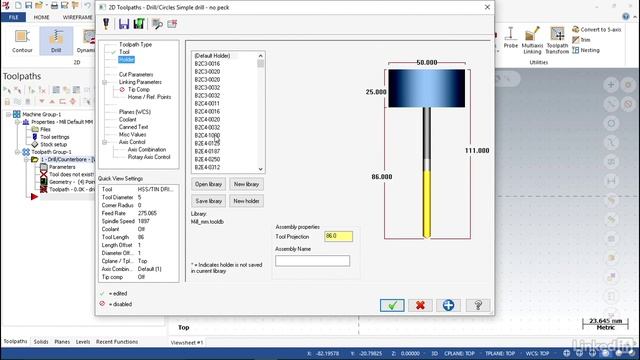Select (Default Holder) in holder list
This screenshot has width=640, height=360.
[212, 56]
